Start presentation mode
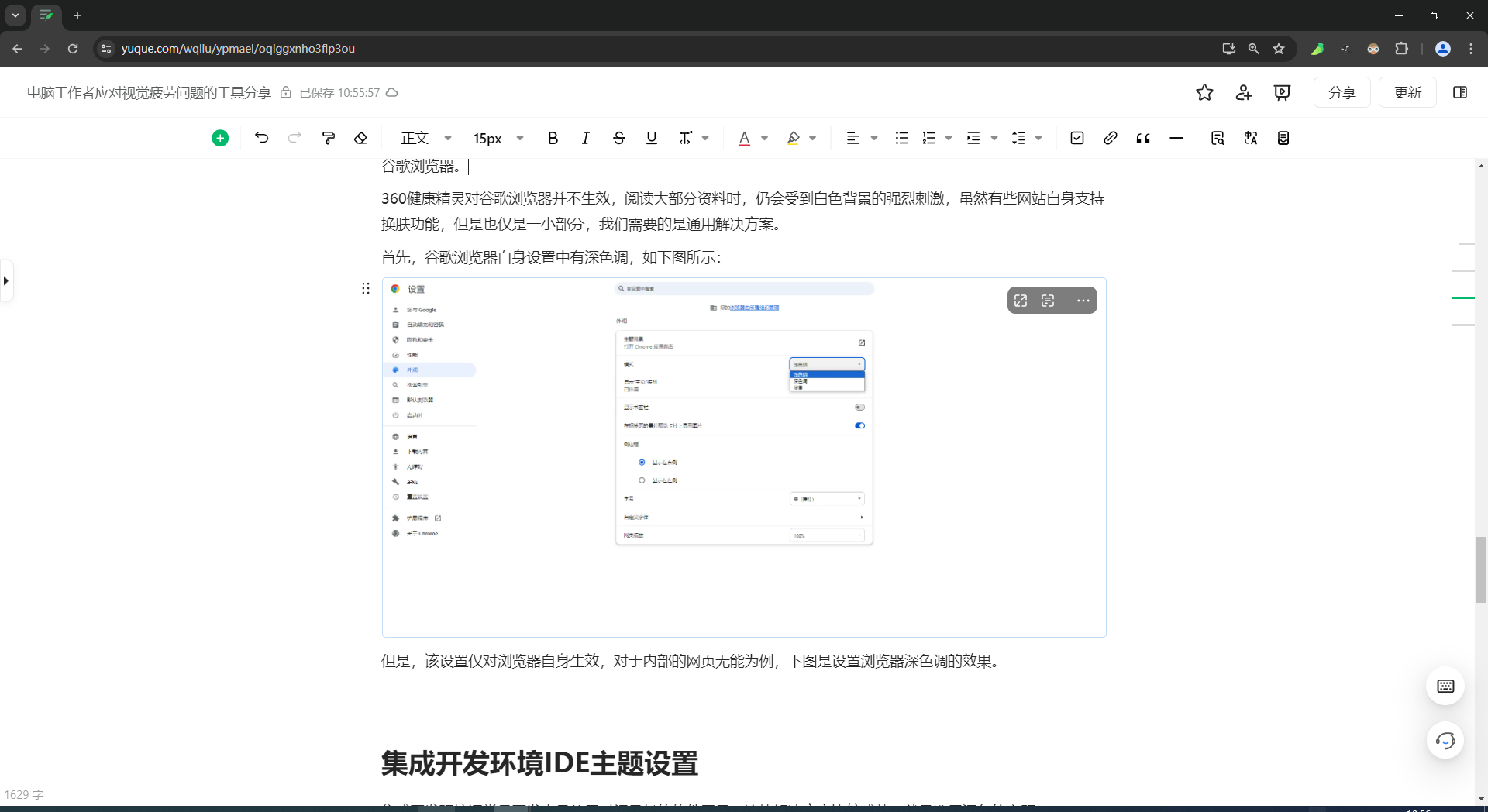Image resolution: width=1488 pixels, height=812 pixels. [1283, 92]
